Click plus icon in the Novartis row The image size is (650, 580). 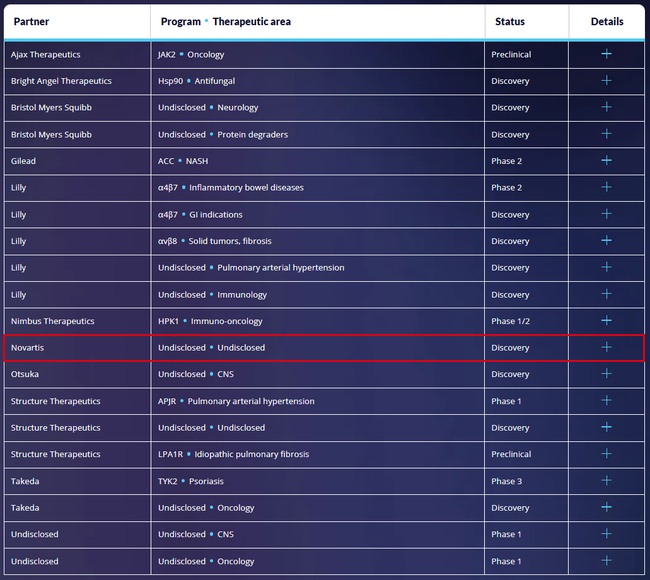[x=606, y=347]
